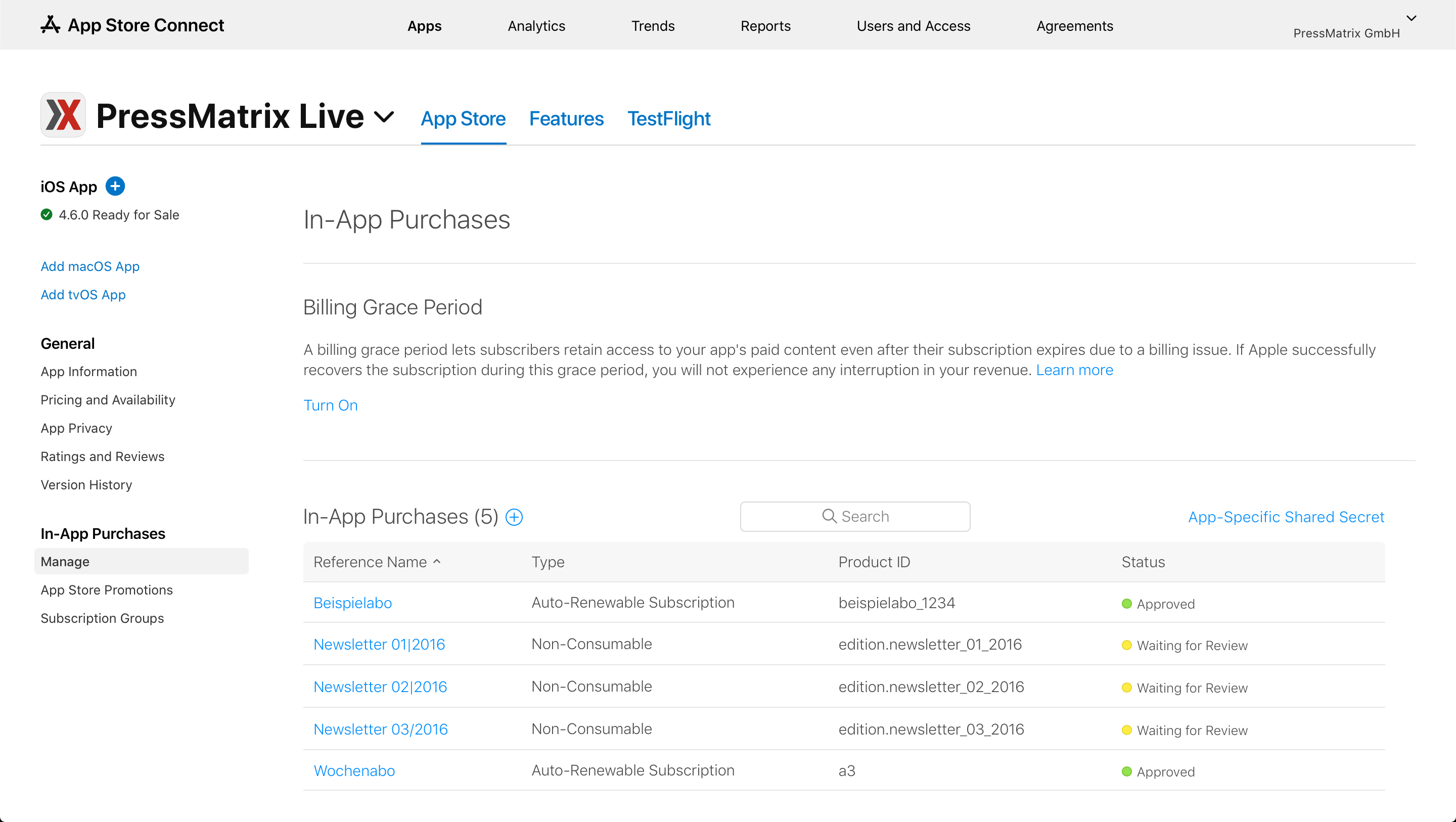Switch to the TestFlight tab
This screenshot has width=1456, height=822.
pyautogui.click(x=669, y=119)
